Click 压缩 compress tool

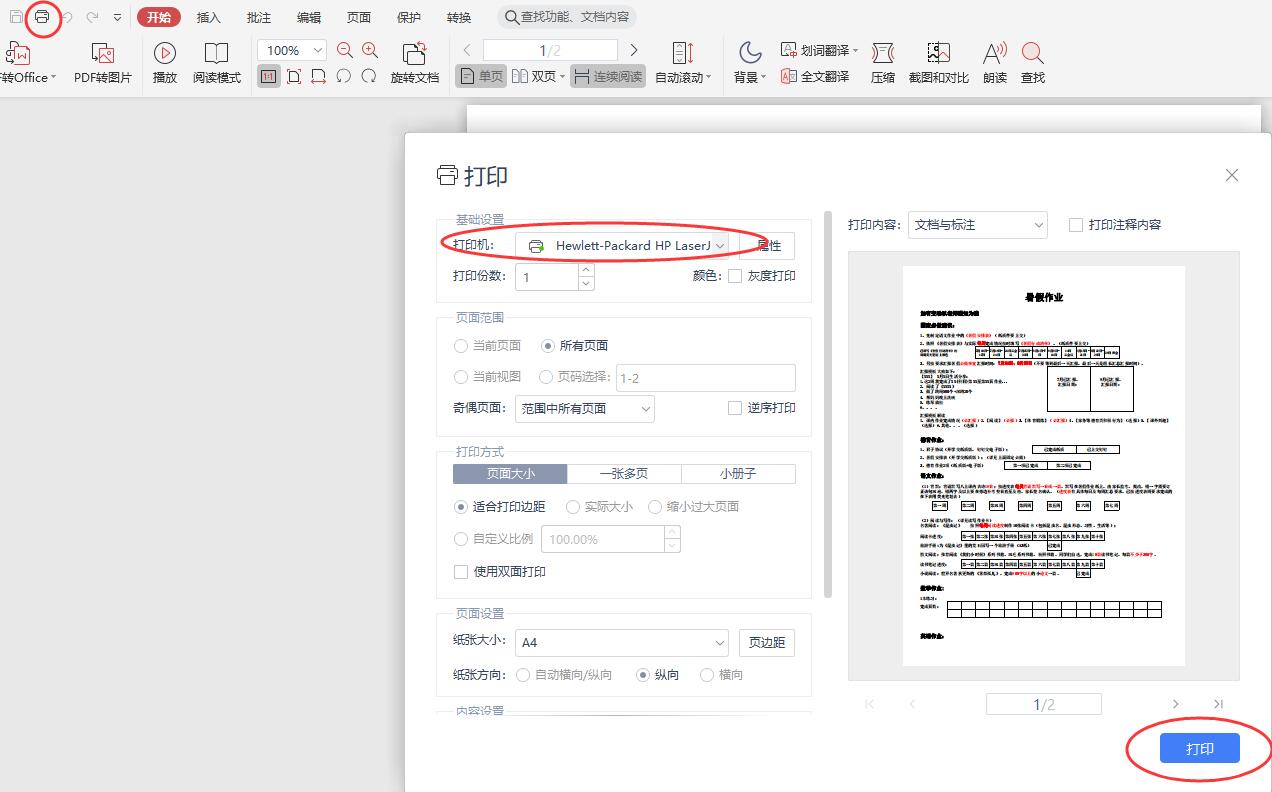(883, 63)
